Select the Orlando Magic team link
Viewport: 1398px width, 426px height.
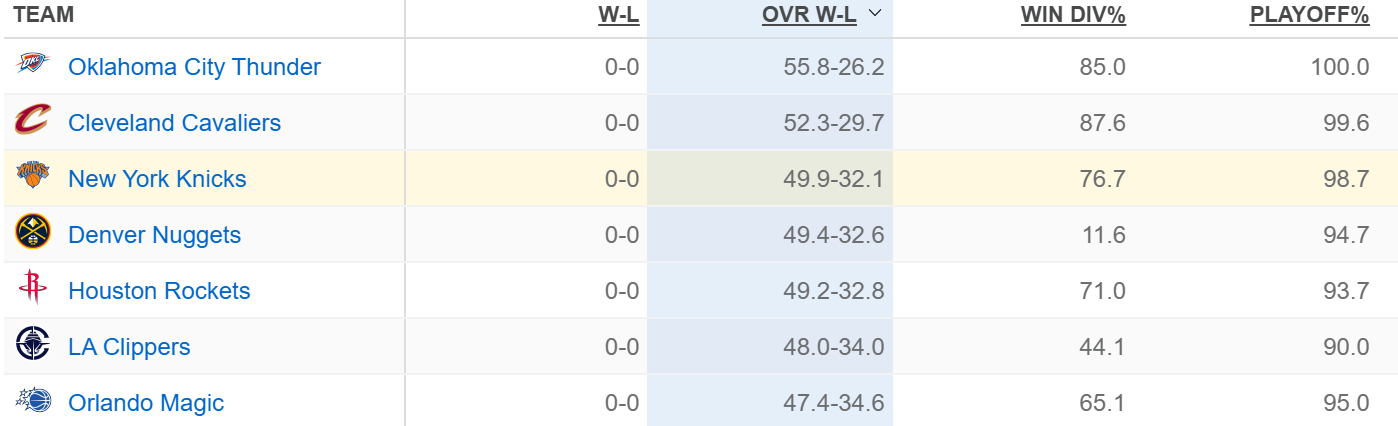click(x=146, y=403)
